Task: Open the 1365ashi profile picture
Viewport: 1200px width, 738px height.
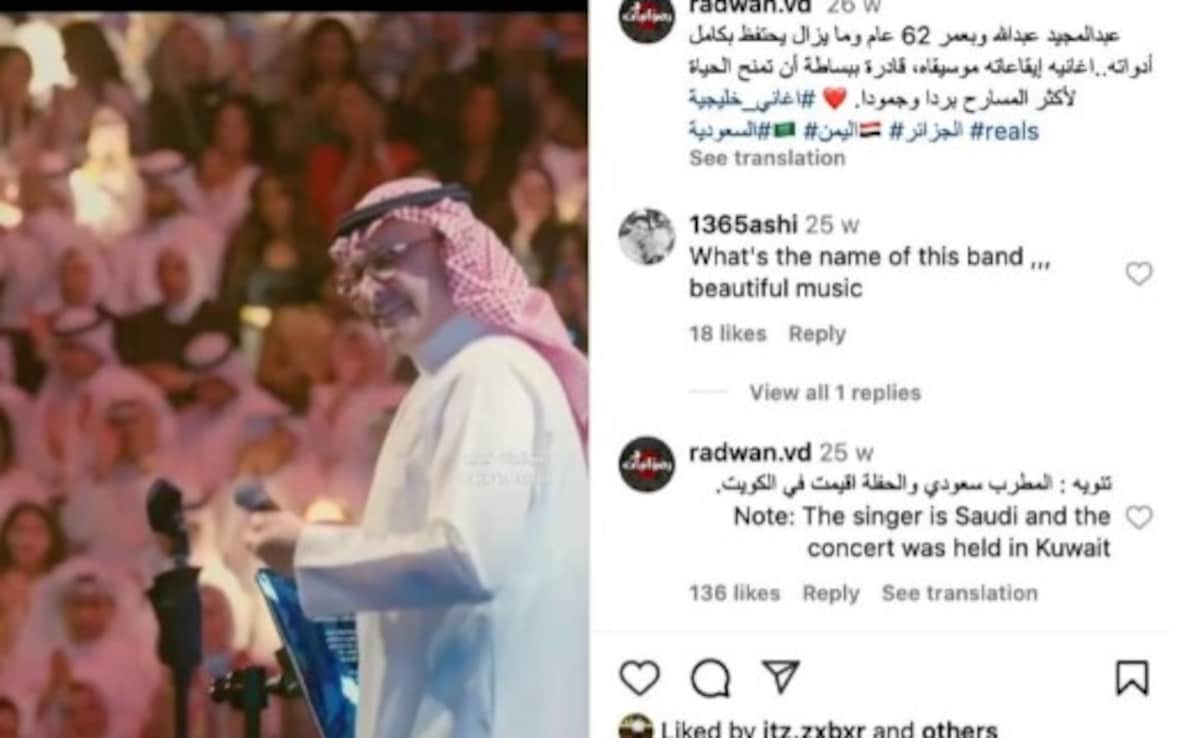Action: [646, 237]
